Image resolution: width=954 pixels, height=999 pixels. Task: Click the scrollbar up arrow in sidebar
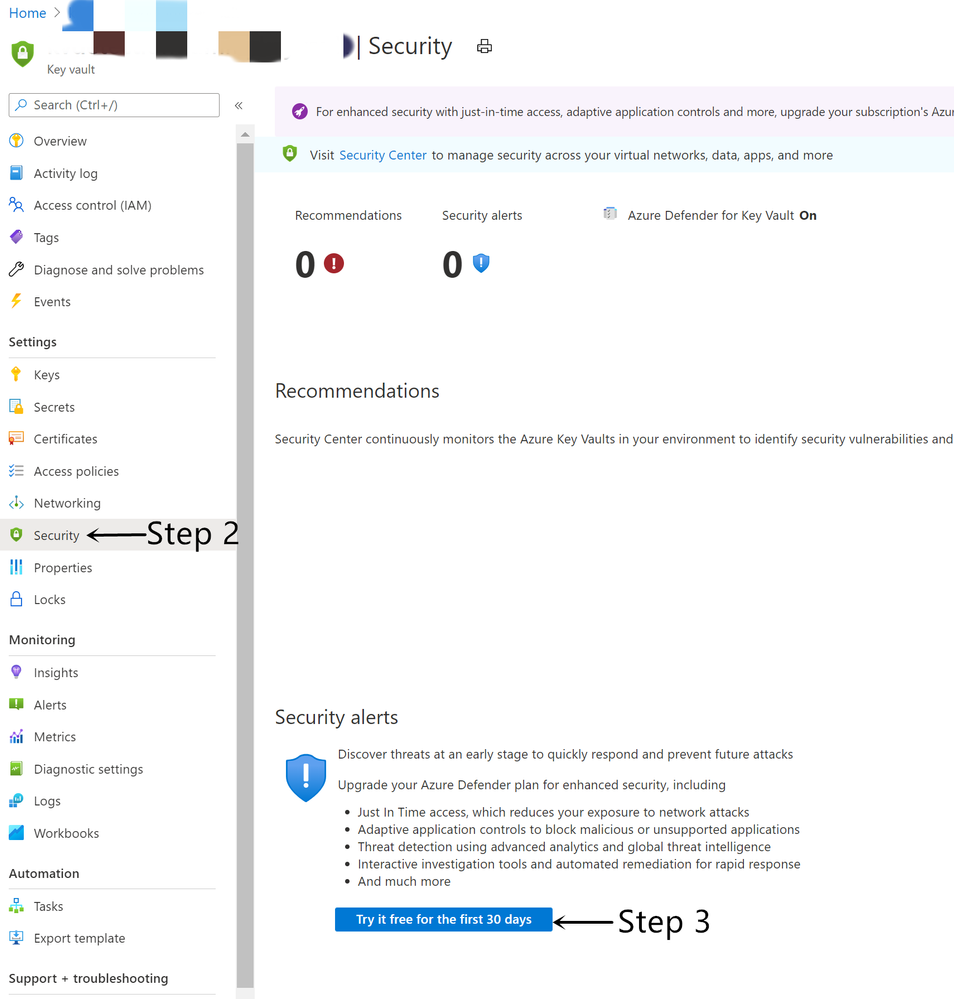(245, 134)
